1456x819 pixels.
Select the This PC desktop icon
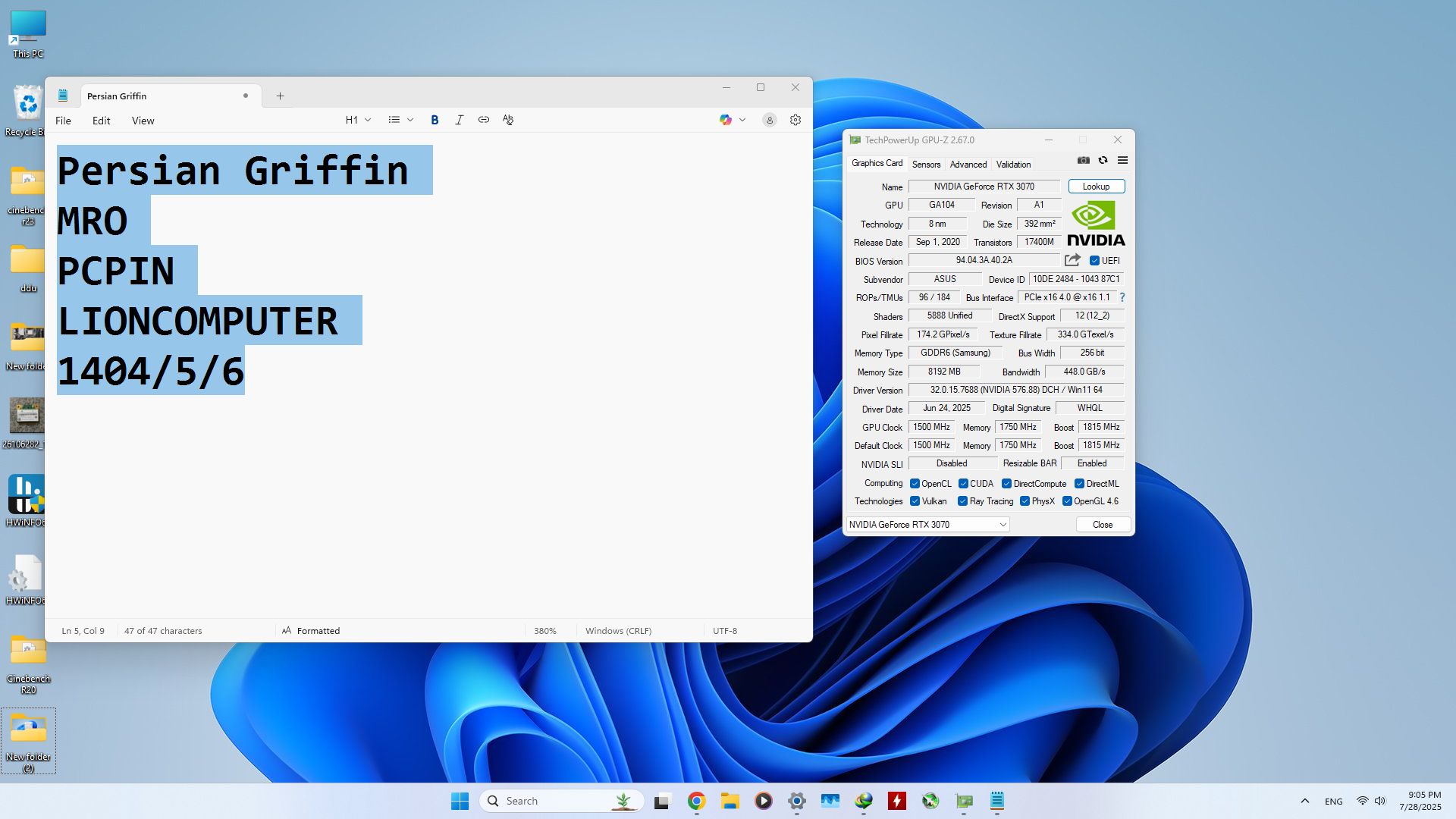(x=28, y=34)
